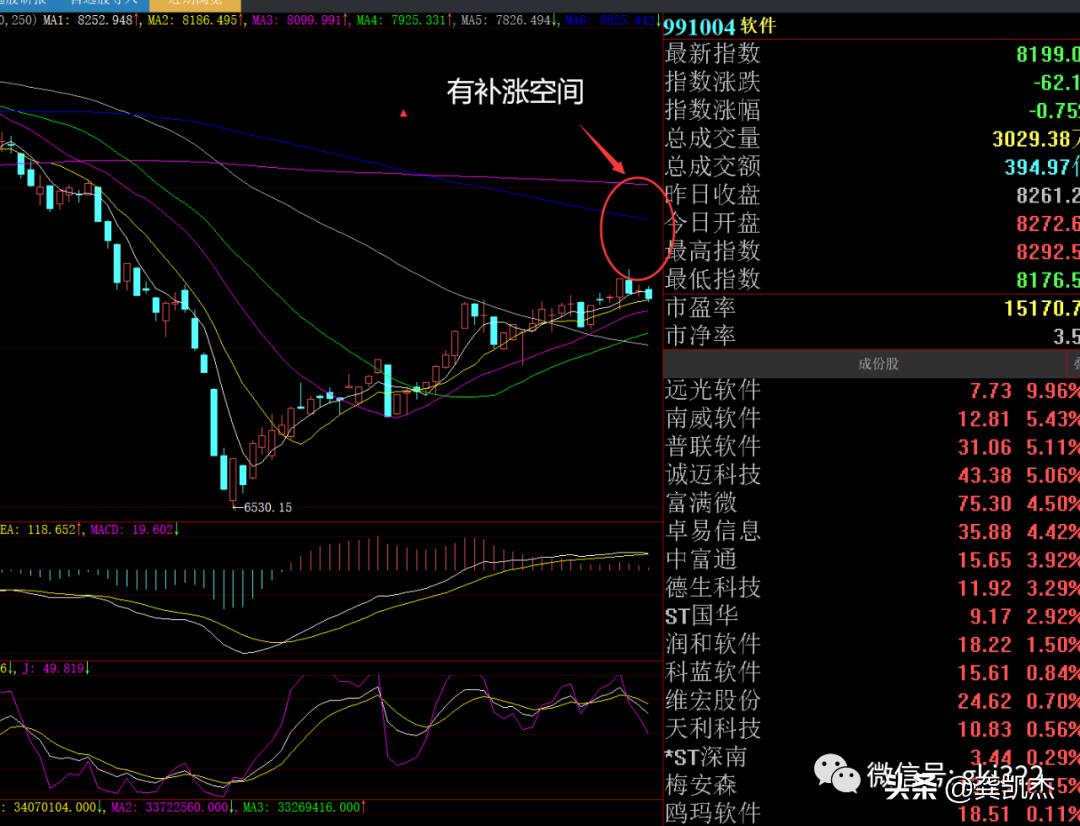
Task: Select 维宏股份 row
Action: tap(872, 701)
